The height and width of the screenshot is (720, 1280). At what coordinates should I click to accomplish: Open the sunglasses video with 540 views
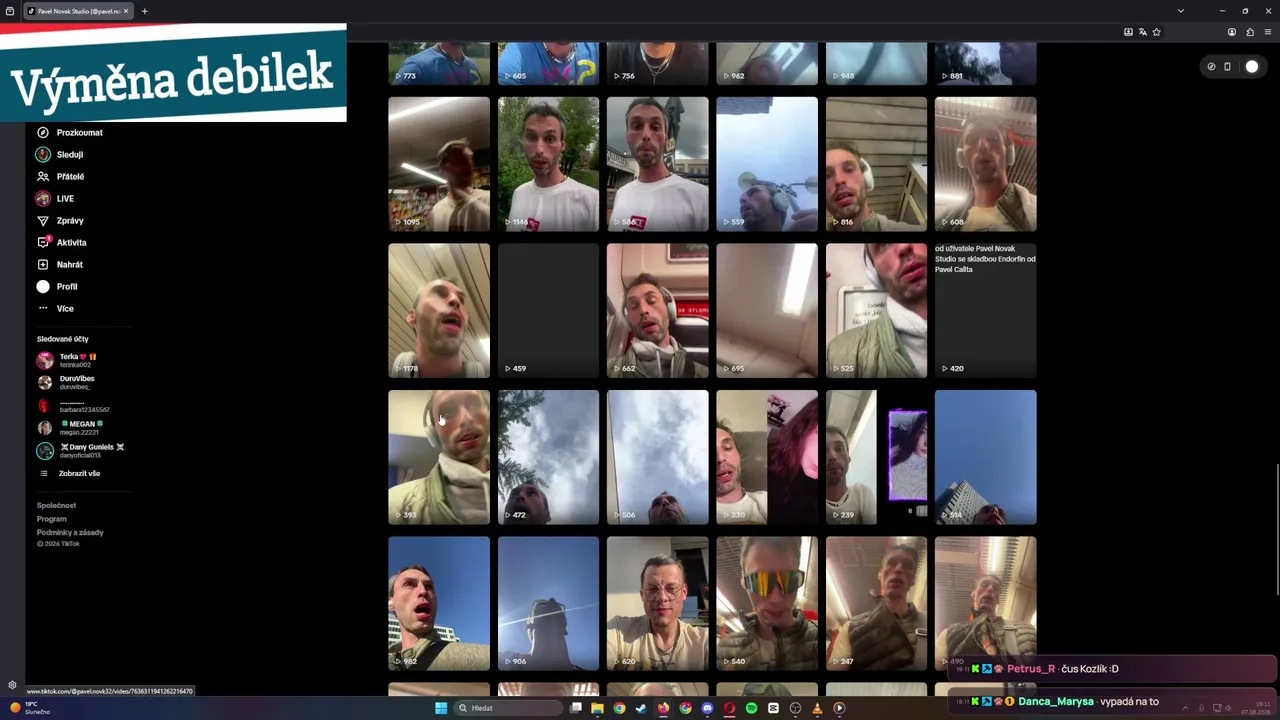click(x=767, y=604)
